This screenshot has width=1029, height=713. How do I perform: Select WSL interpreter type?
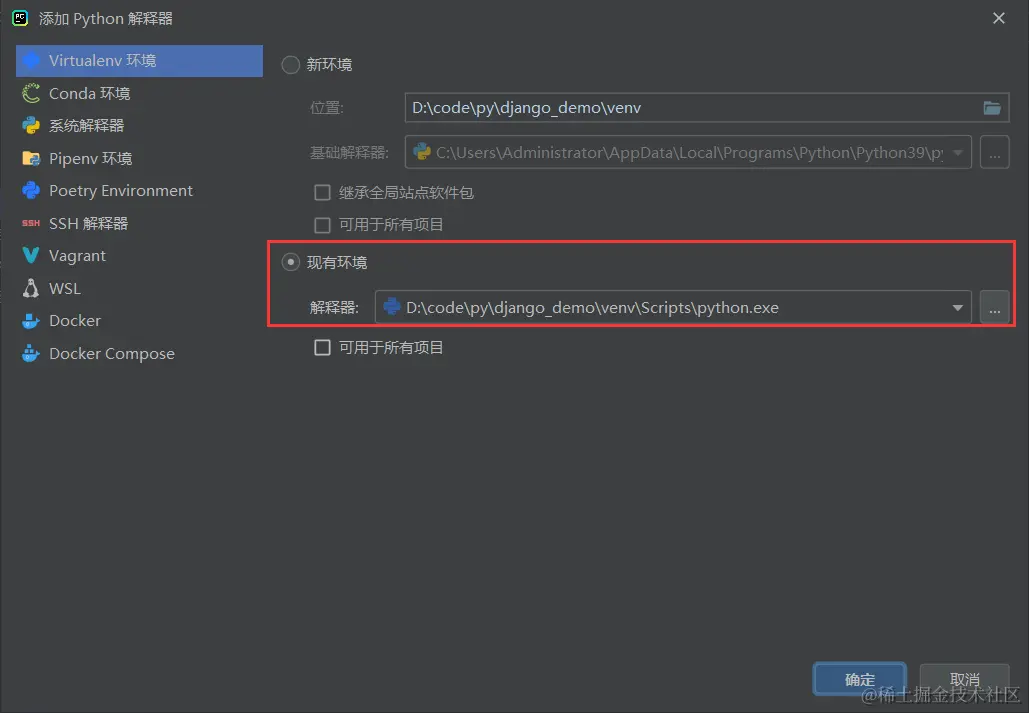[x=139, y=288]
